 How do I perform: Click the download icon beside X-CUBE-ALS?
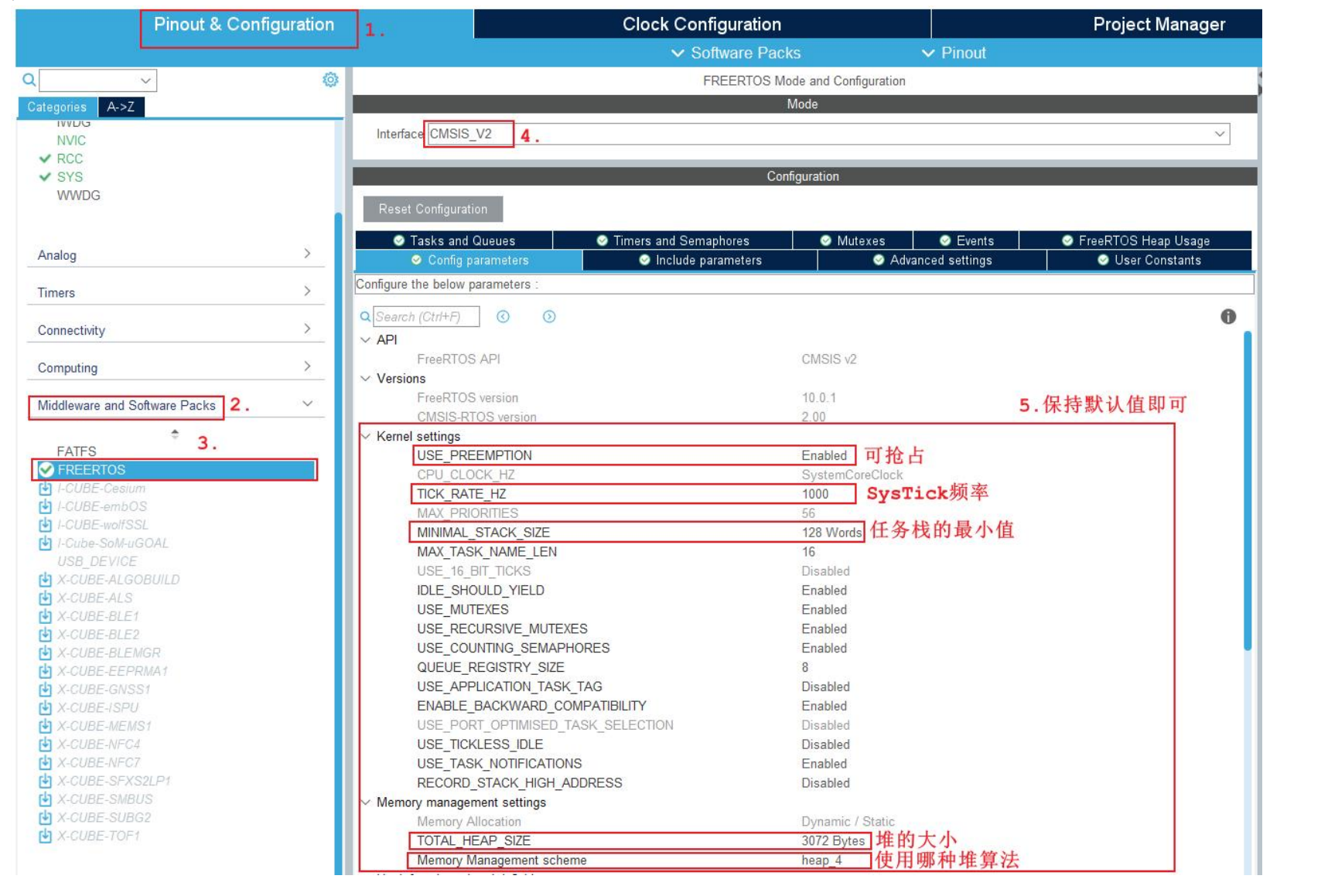click(x=45, y=598)
